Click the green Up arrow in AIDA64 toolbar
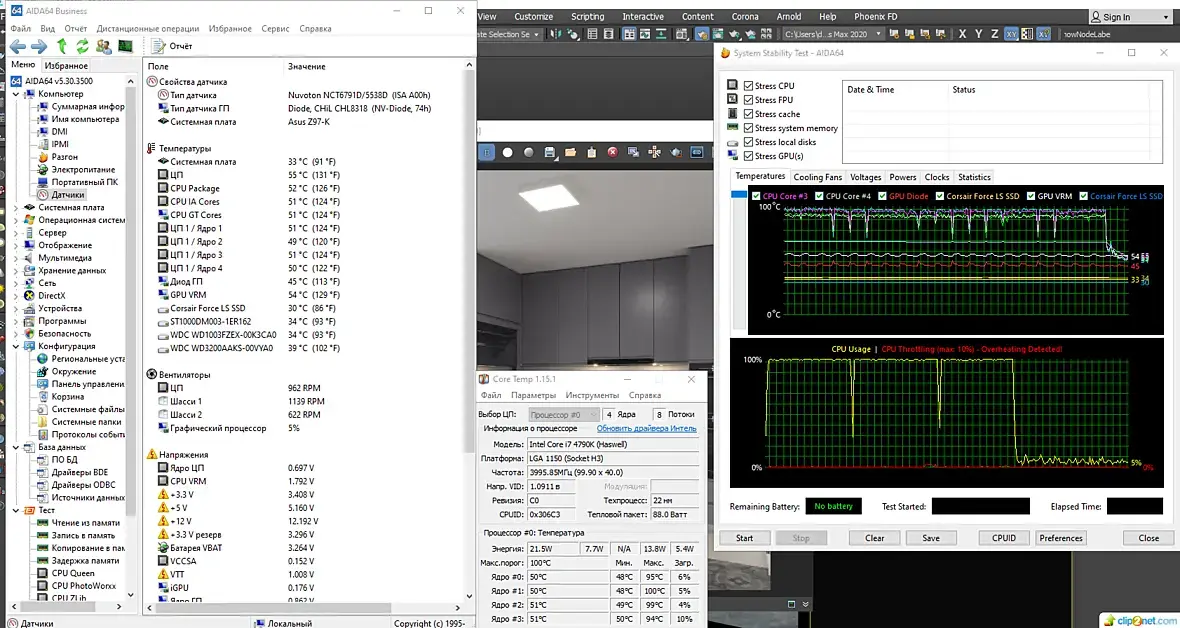This screenshot has height=628, width=1180. pos(62,46)
